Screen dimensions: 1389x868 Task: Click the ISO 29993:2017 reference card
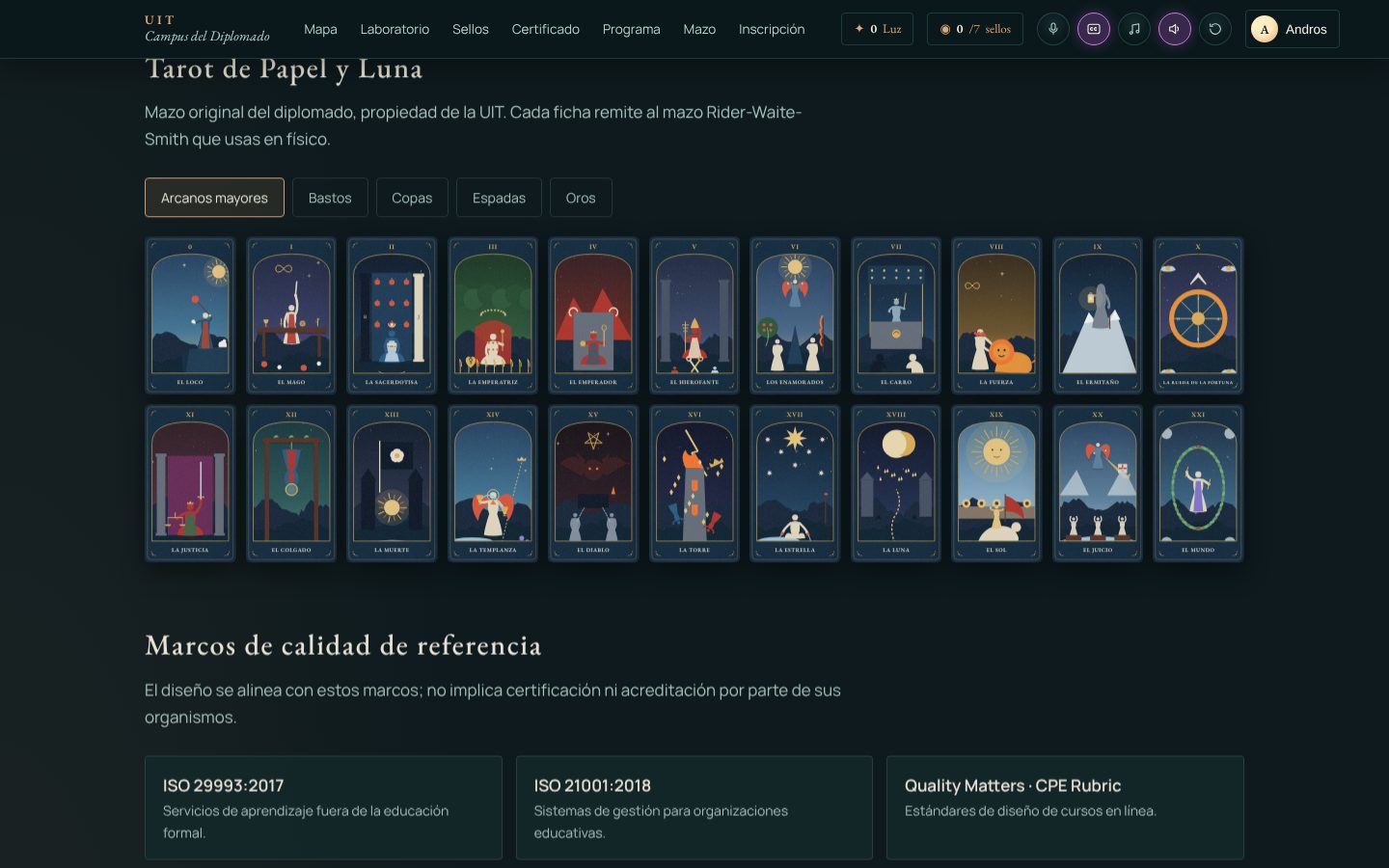[323, 808]
